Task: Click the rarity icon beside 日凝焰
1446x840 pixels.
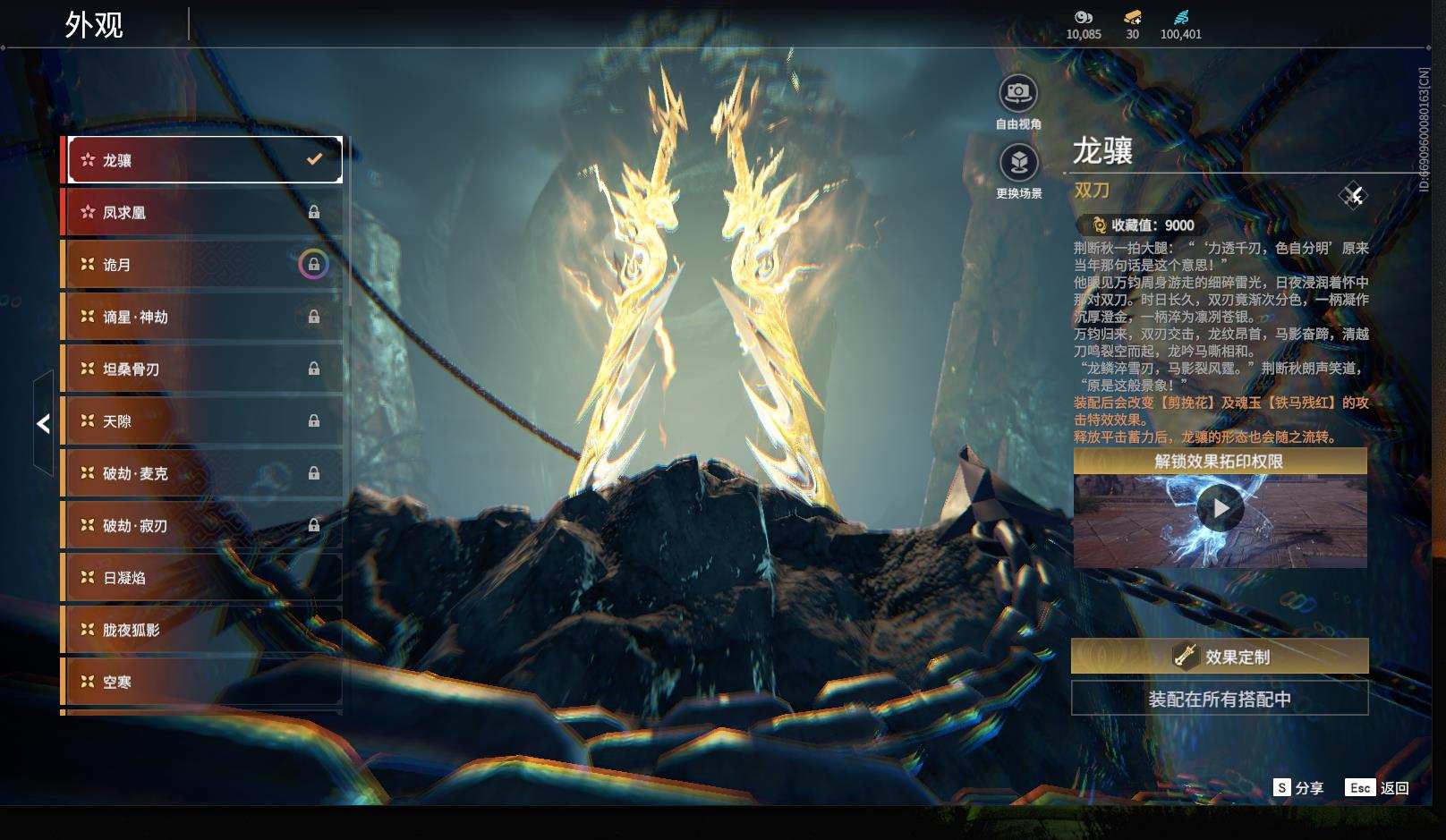Action: coord(88,577)
